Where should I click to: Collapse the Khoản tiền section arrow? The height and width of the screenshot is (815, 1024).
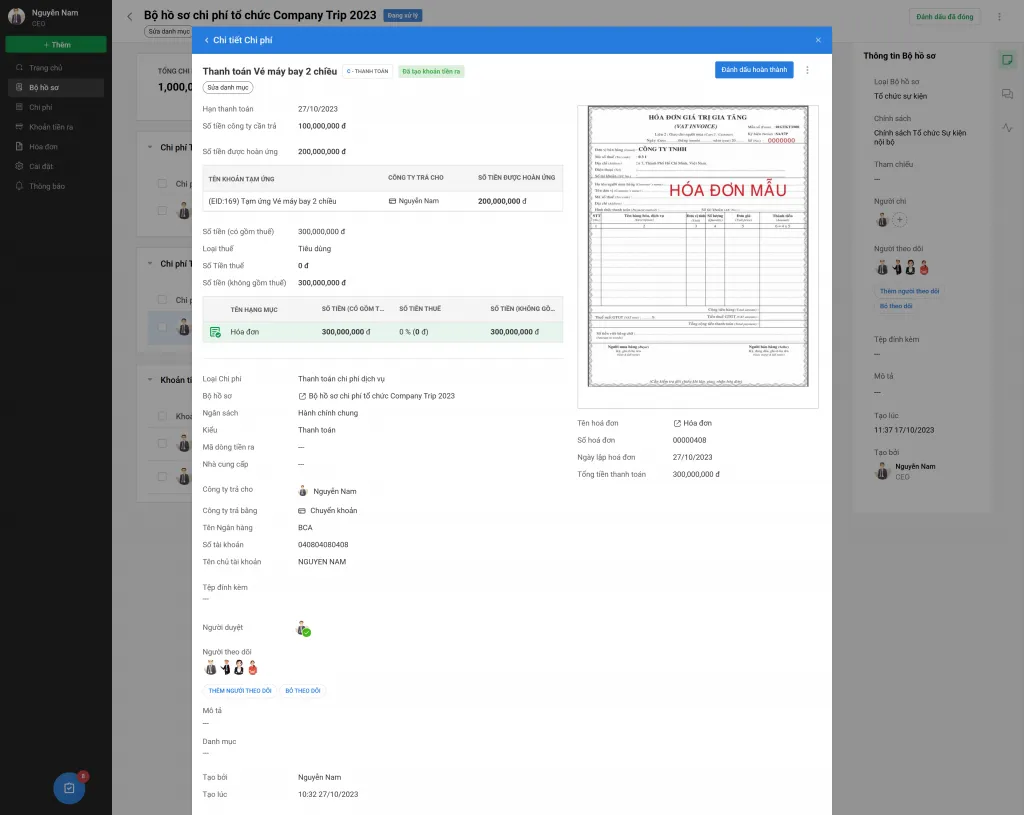click(150, 380)
